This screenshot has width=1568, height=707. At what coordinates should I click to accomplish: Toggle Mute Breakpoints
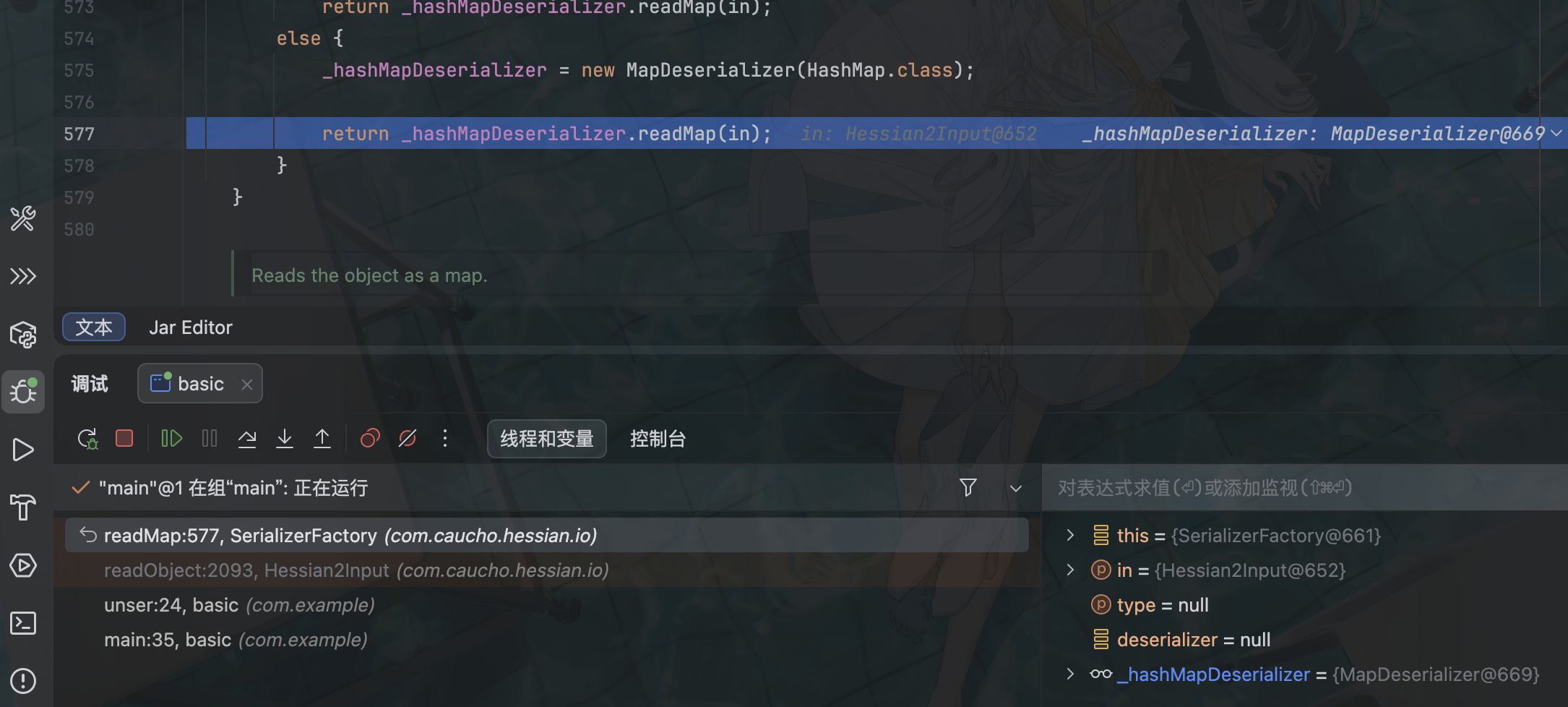click(408, 439)
